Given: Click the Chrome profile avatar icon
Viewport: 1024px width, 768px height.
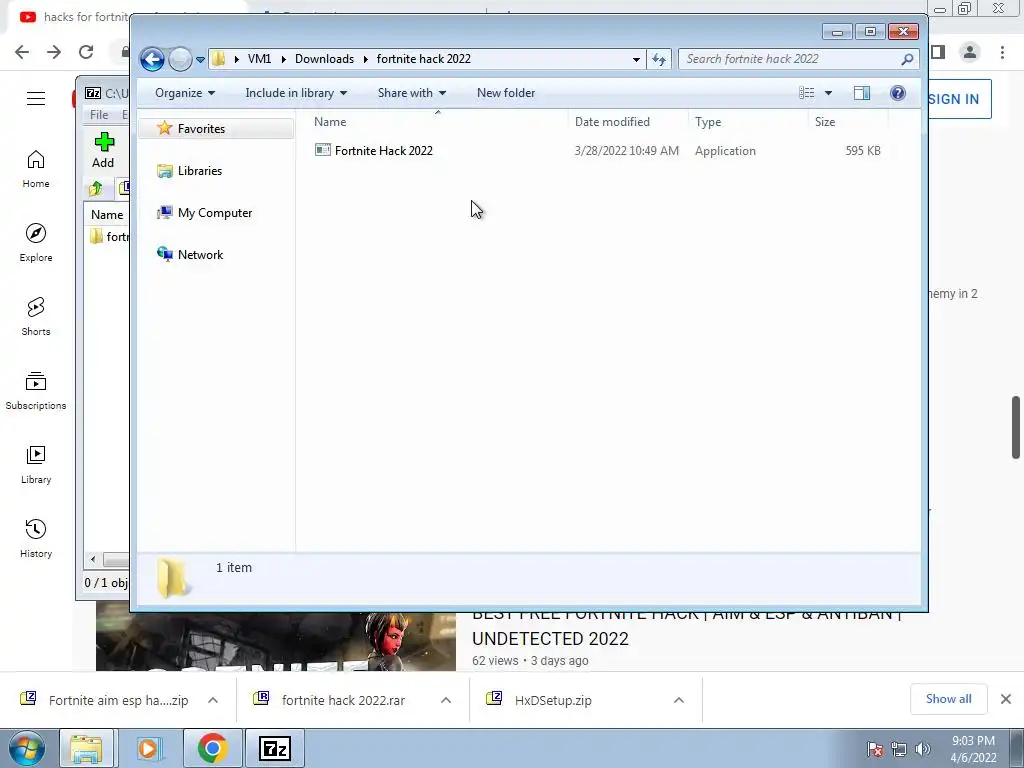Looking at the screenshot, I should pos(970,52).
